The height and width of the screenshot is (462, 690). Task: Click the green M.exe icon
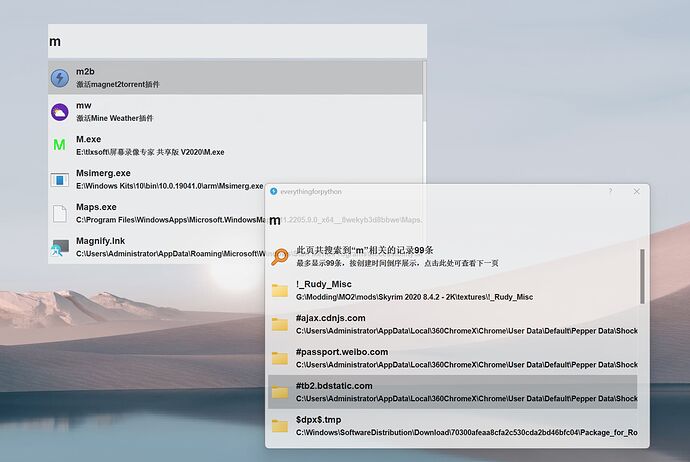pyautogui.click(x=60, y=146)
